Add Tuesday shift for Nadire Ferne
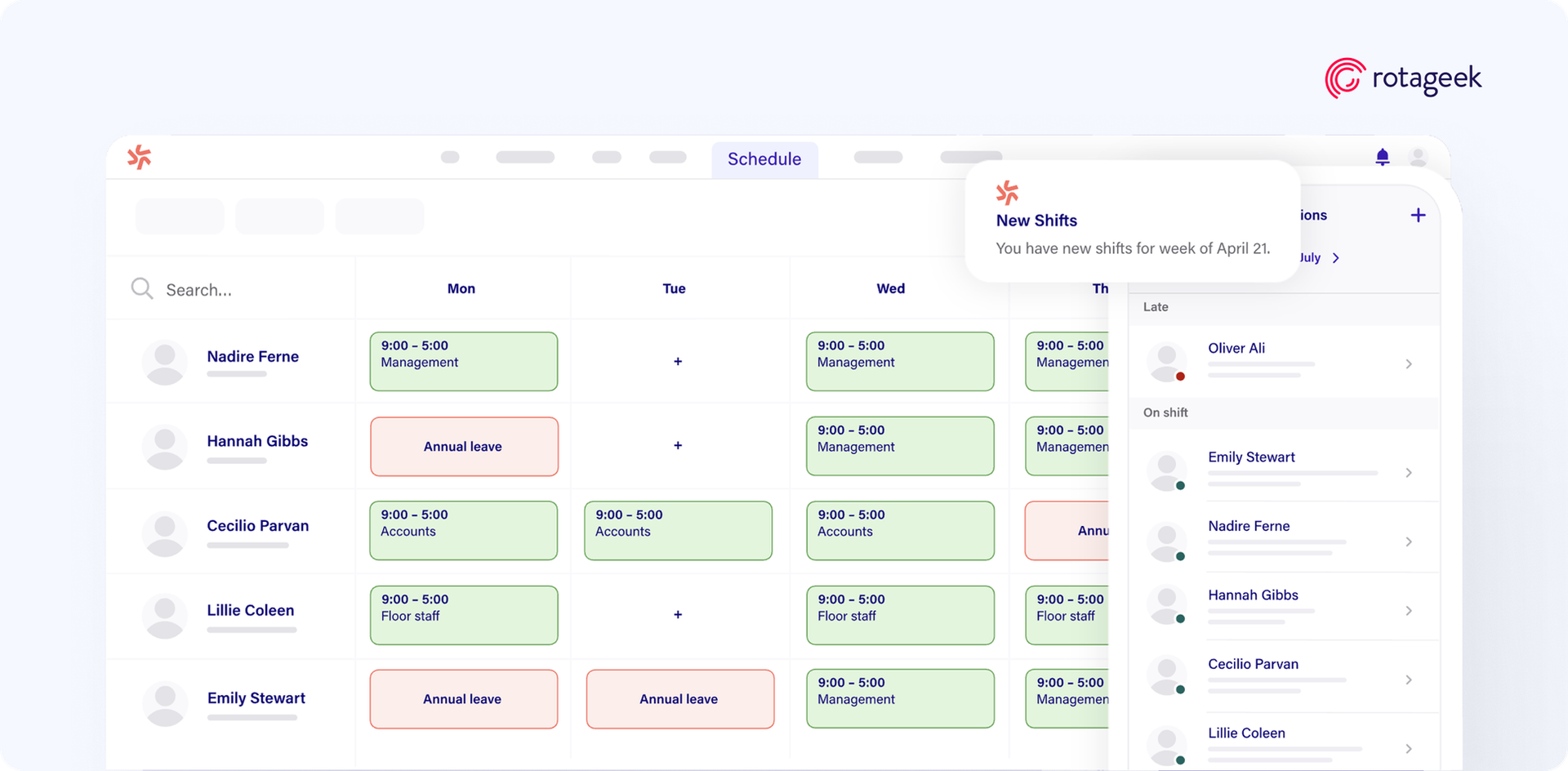The width and height of the screenshot is (1568, 771). (678, 361)
